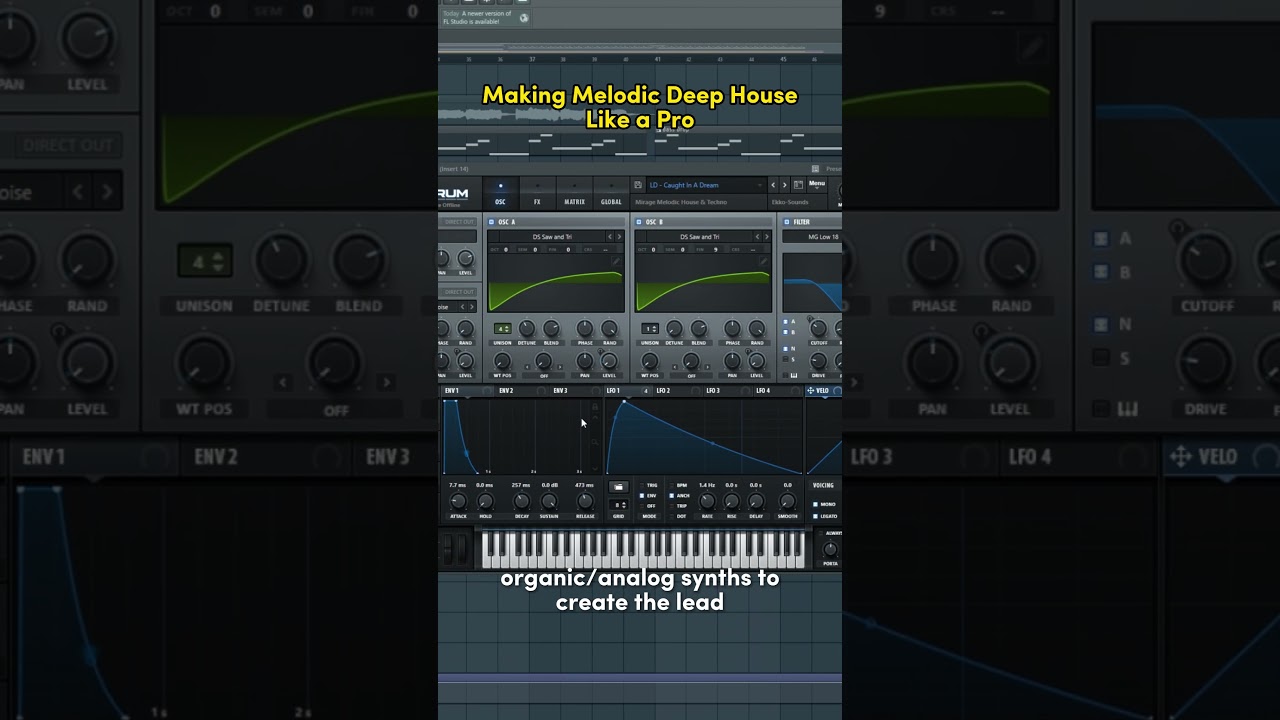This screenshot has height=720, width=1280.
Task: Toggle filter routing for oscillator B
Action: click(x=785, y=332)
